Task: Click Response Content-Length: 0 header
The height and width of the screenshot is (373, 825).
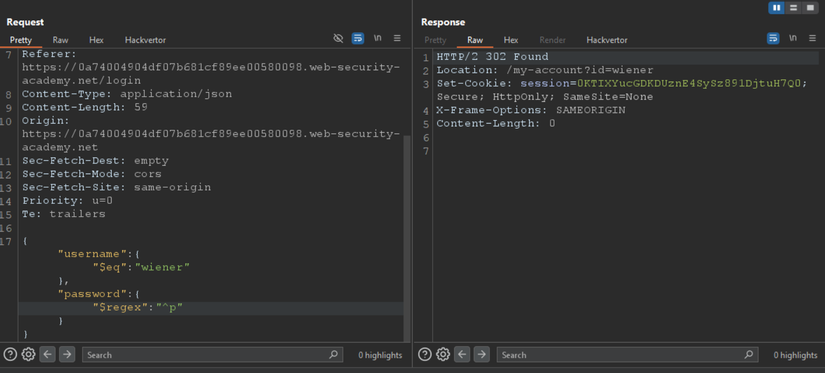Action: [496, 124]
